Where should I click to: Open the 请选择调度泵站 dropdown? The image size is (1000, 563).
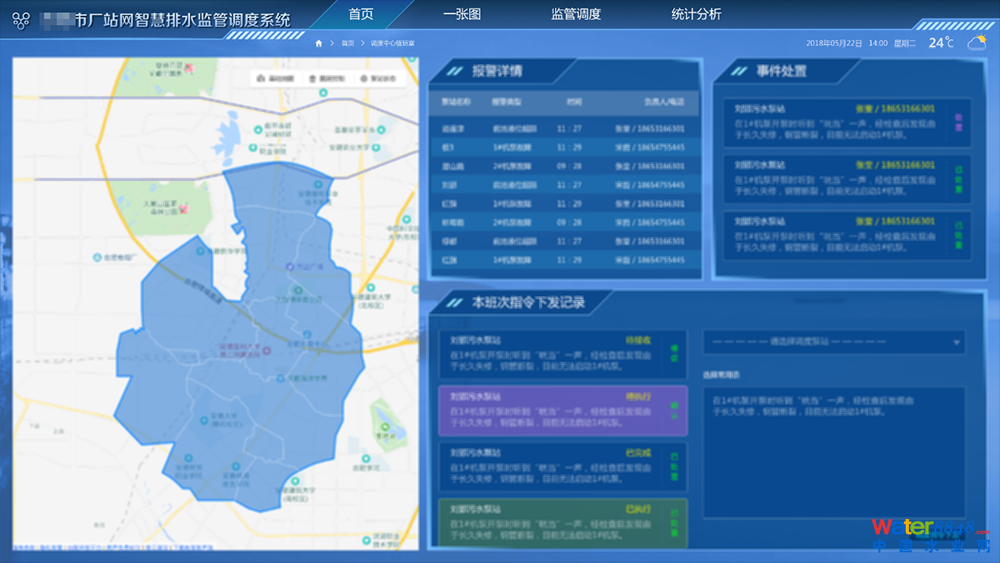(x=833, y=342)
